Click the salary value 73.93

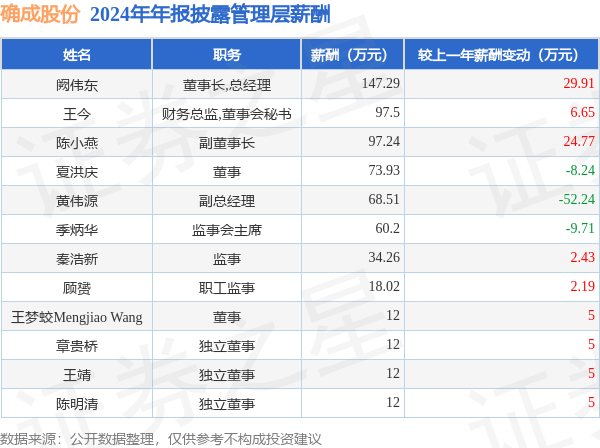[x=384, y=170]
